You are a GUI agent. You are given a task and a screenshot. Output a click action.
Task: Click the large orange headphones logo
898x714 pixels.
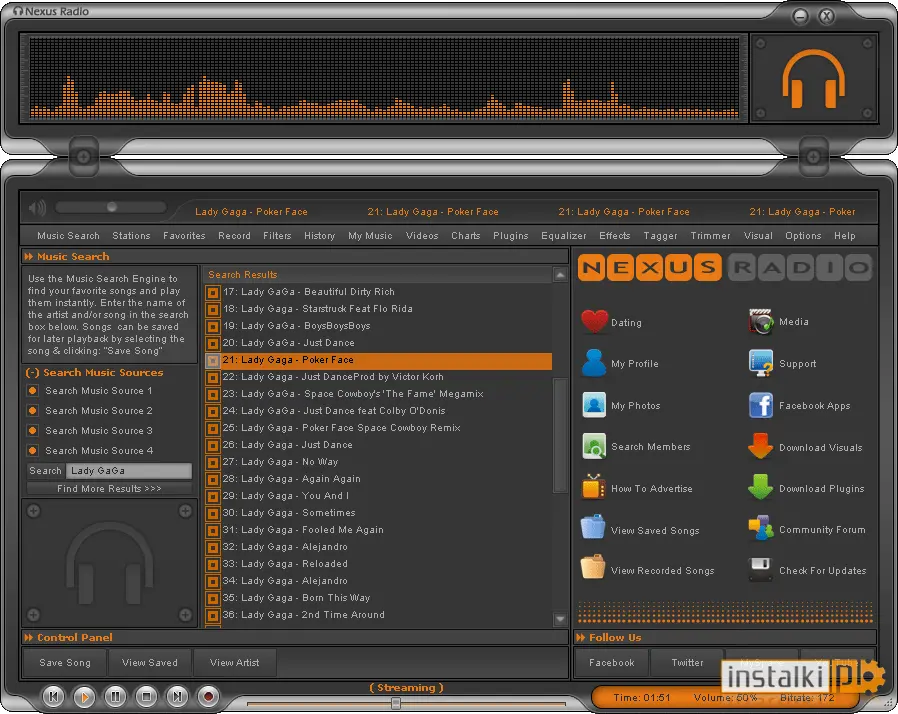[814, 79]
